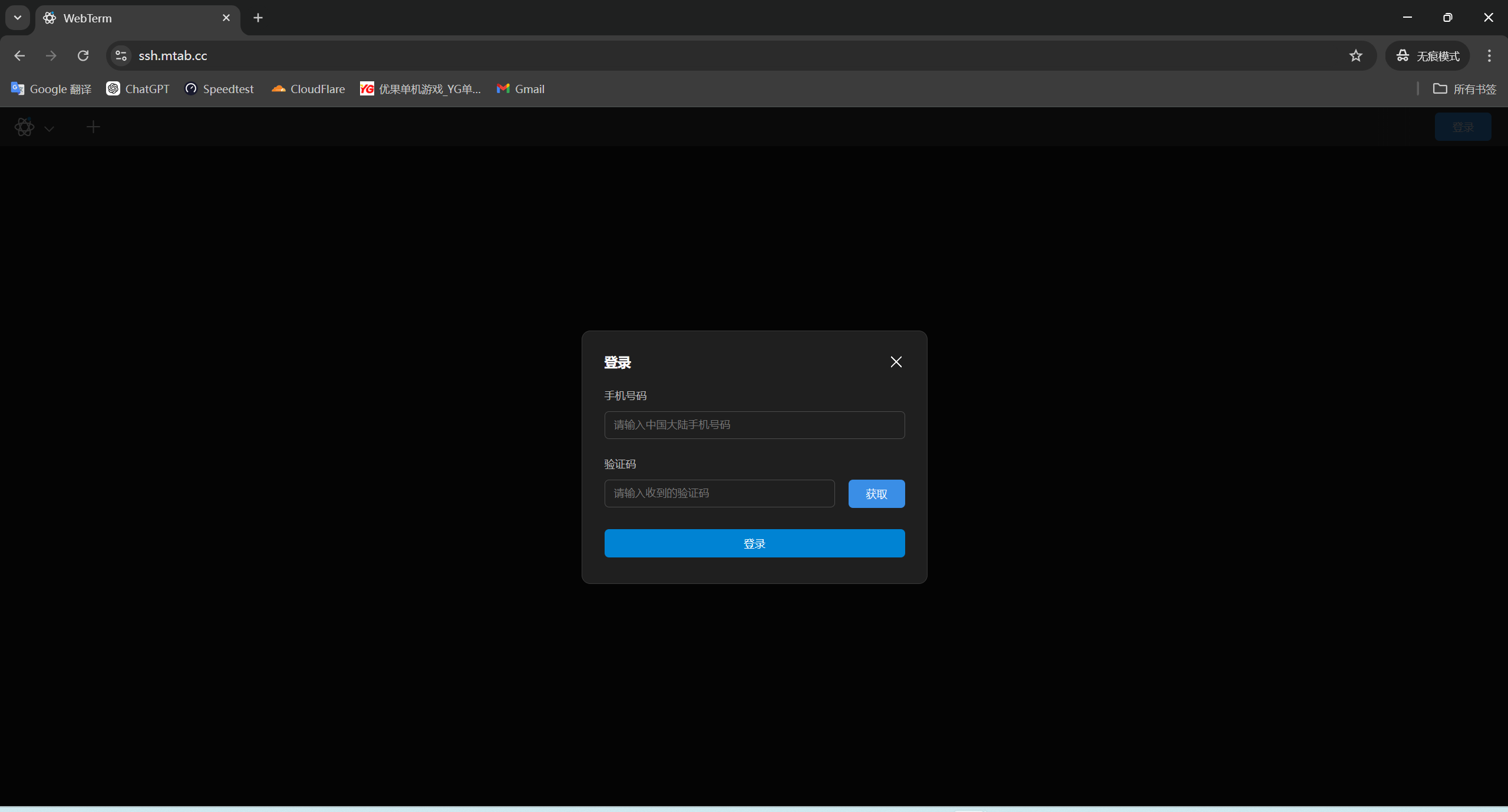This screenshot has width=1508, height=812.
Task: Bookmark this page with star icon
Action: click(1355, 55)
